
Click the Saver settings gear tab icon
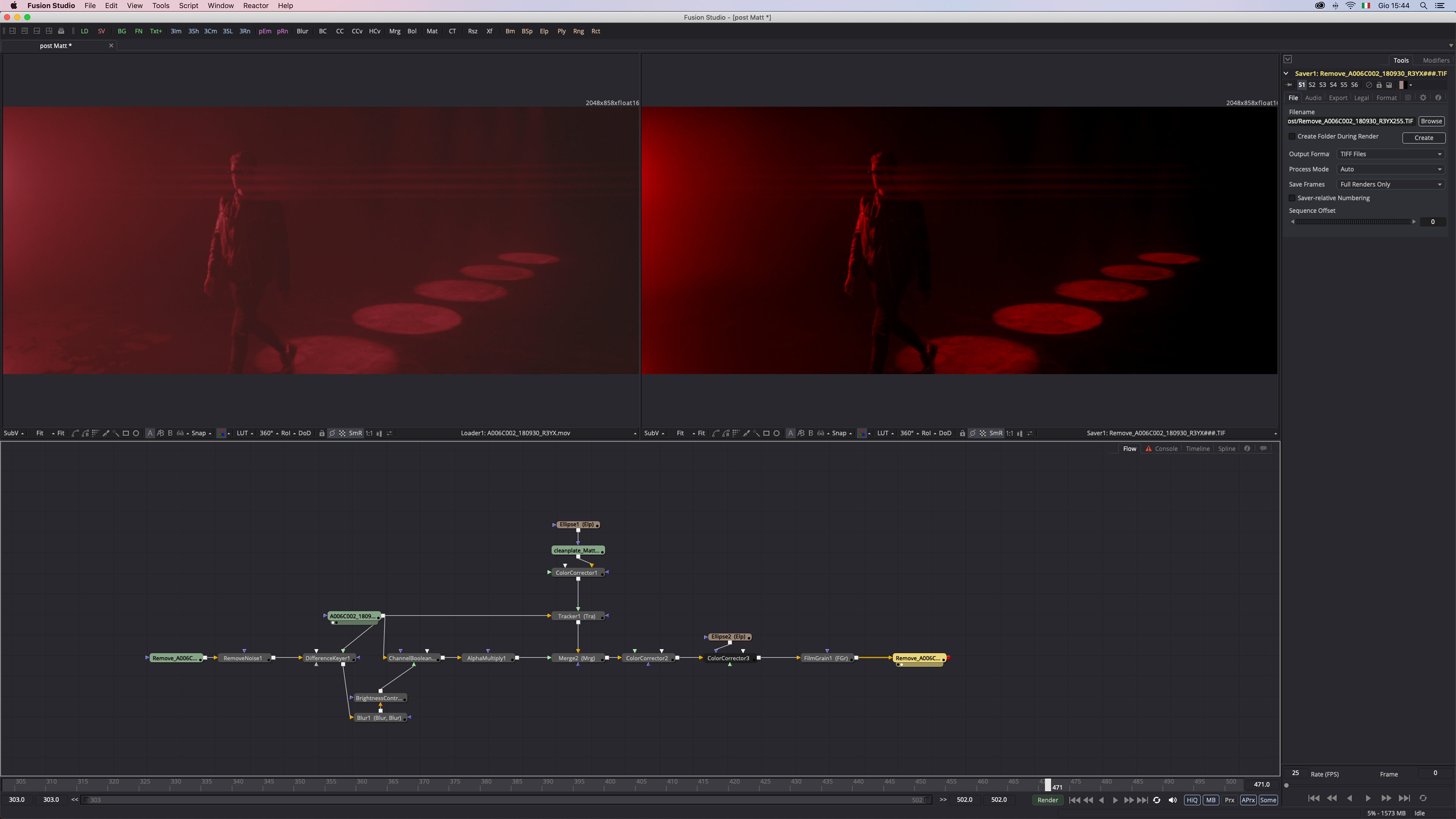[x=1423, y=98]
